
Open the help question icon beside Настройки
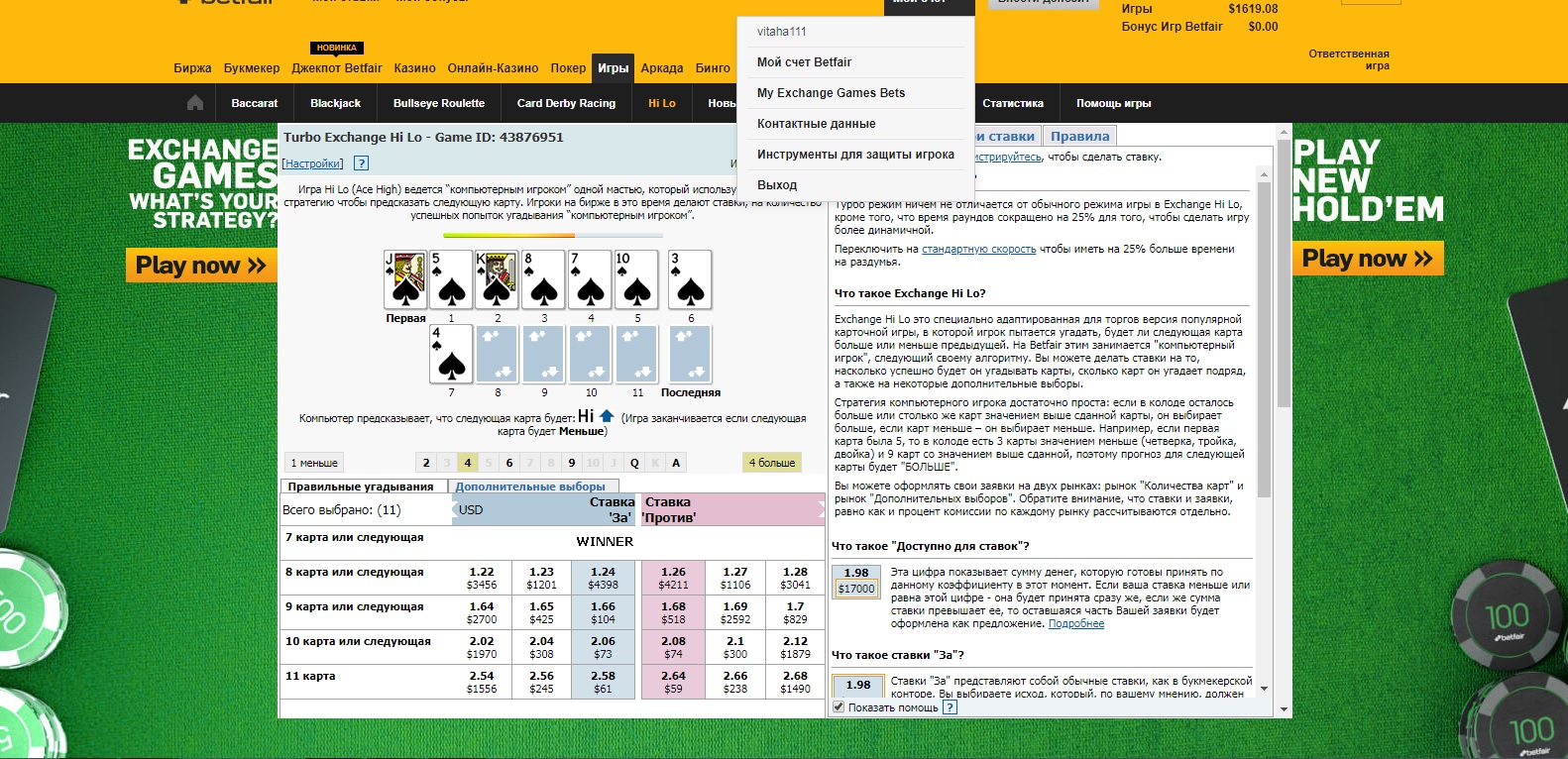click(x=361, y=163)
